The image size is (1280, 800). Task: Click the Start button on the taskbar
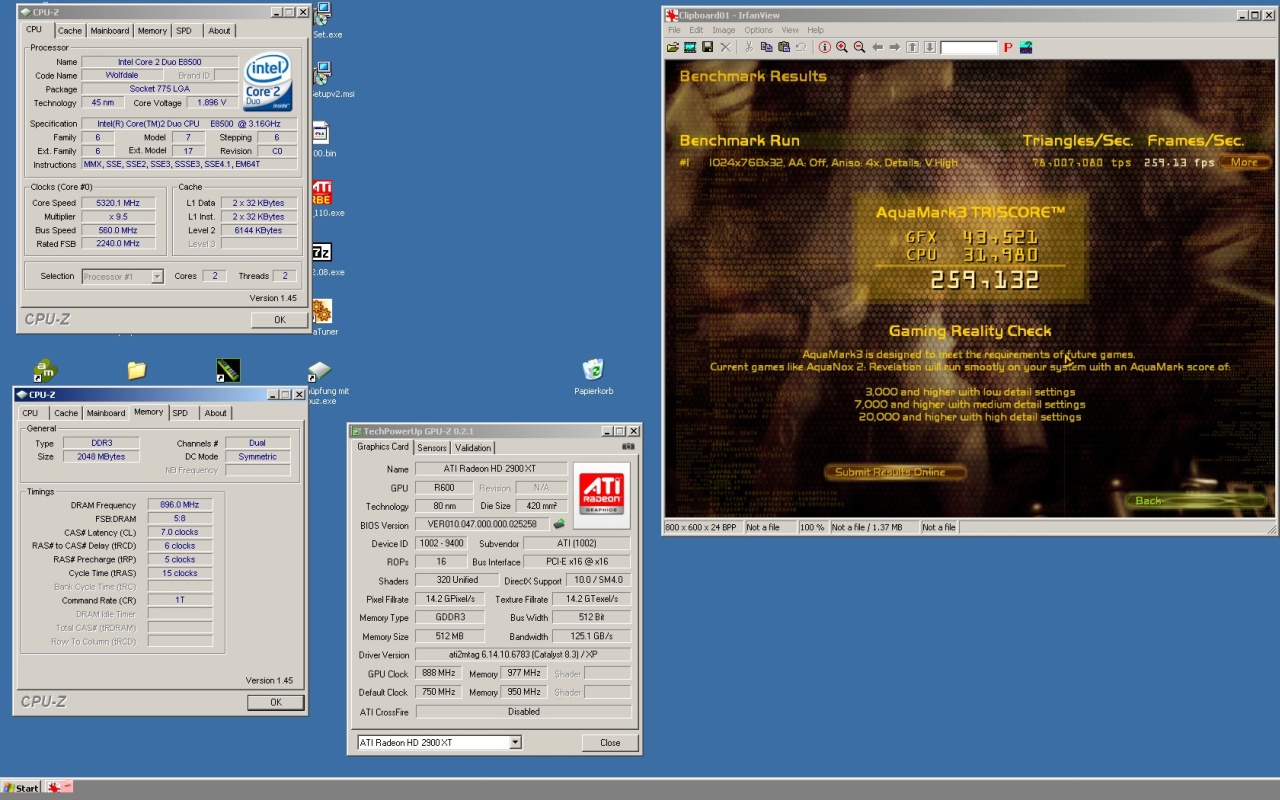pyautogui.click(x=21, y=788)
